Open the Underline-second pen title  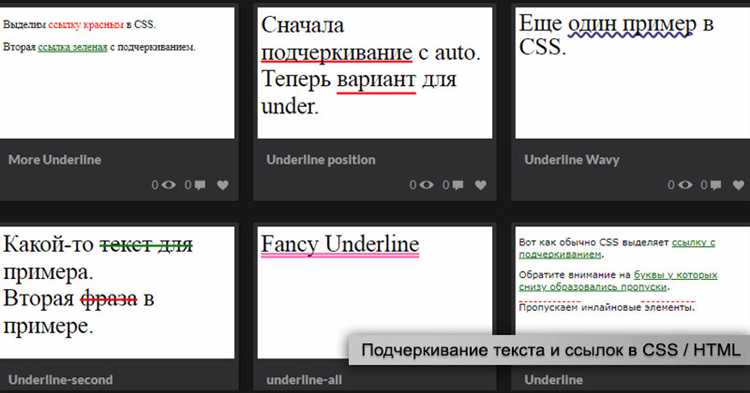[x=60, y=380]
